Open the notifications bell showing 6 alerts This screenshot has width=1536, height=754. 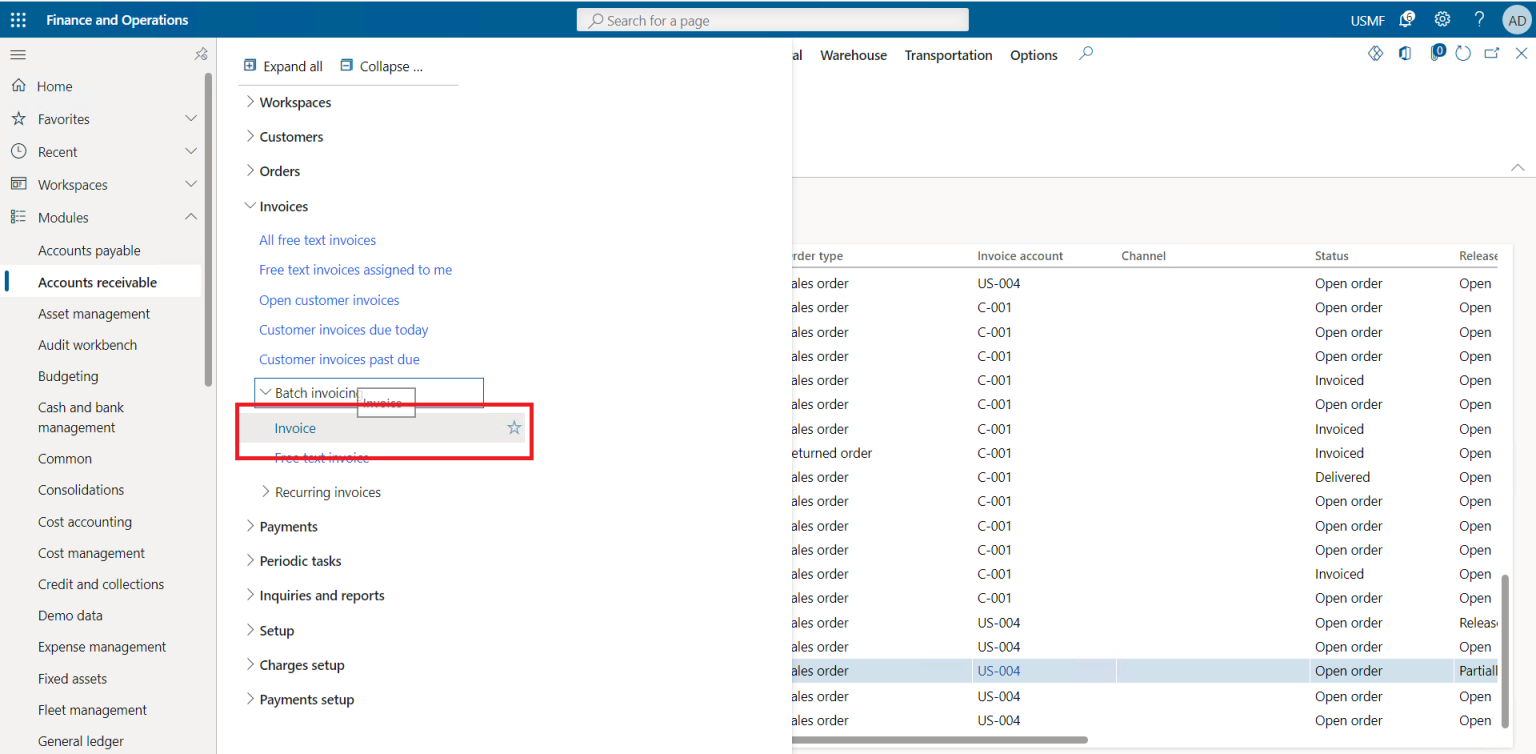coord(1406,19)
